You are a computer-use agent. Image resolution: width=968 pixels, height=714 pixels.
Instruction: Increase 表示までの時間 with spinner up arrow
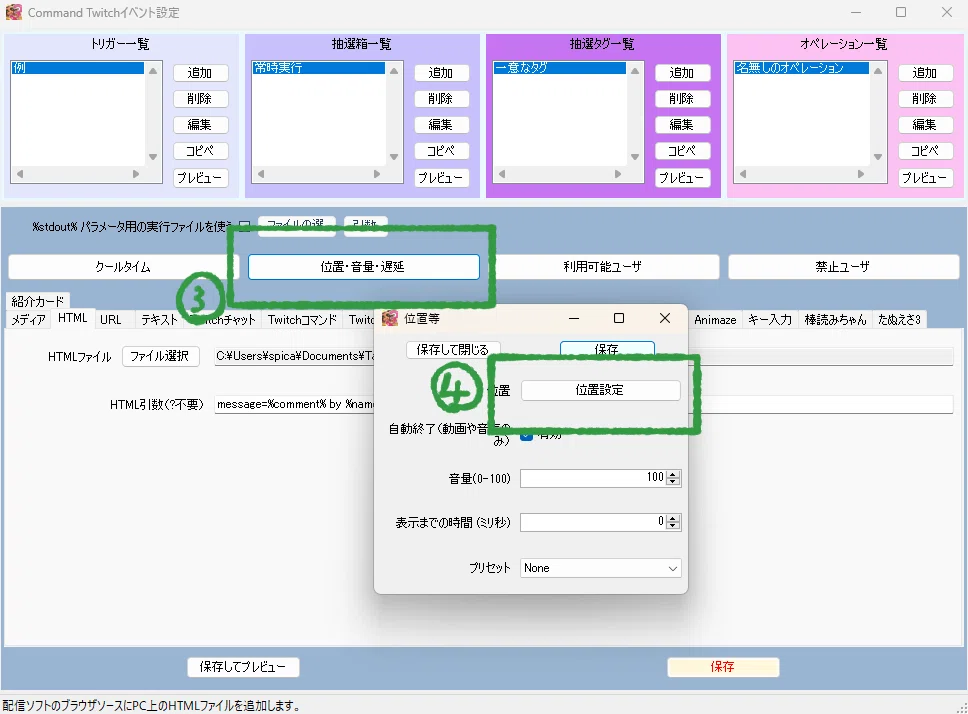(674, 518)
